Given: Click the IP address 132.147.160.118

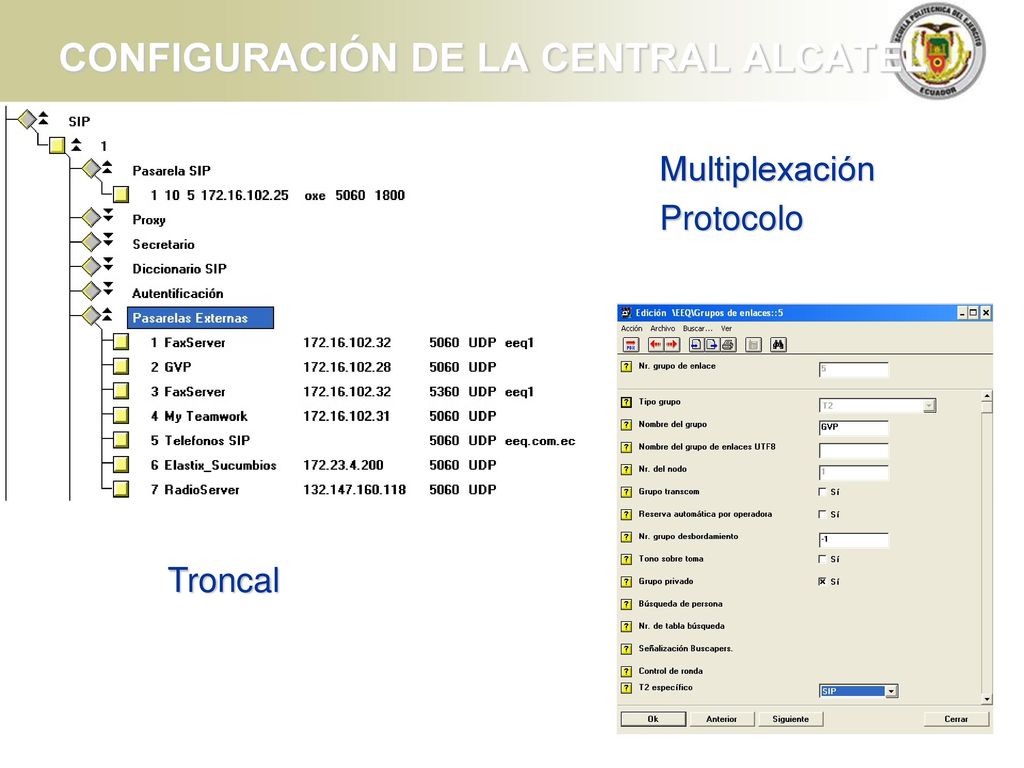Looking at the screenshot, I should (x=355, y=490).
